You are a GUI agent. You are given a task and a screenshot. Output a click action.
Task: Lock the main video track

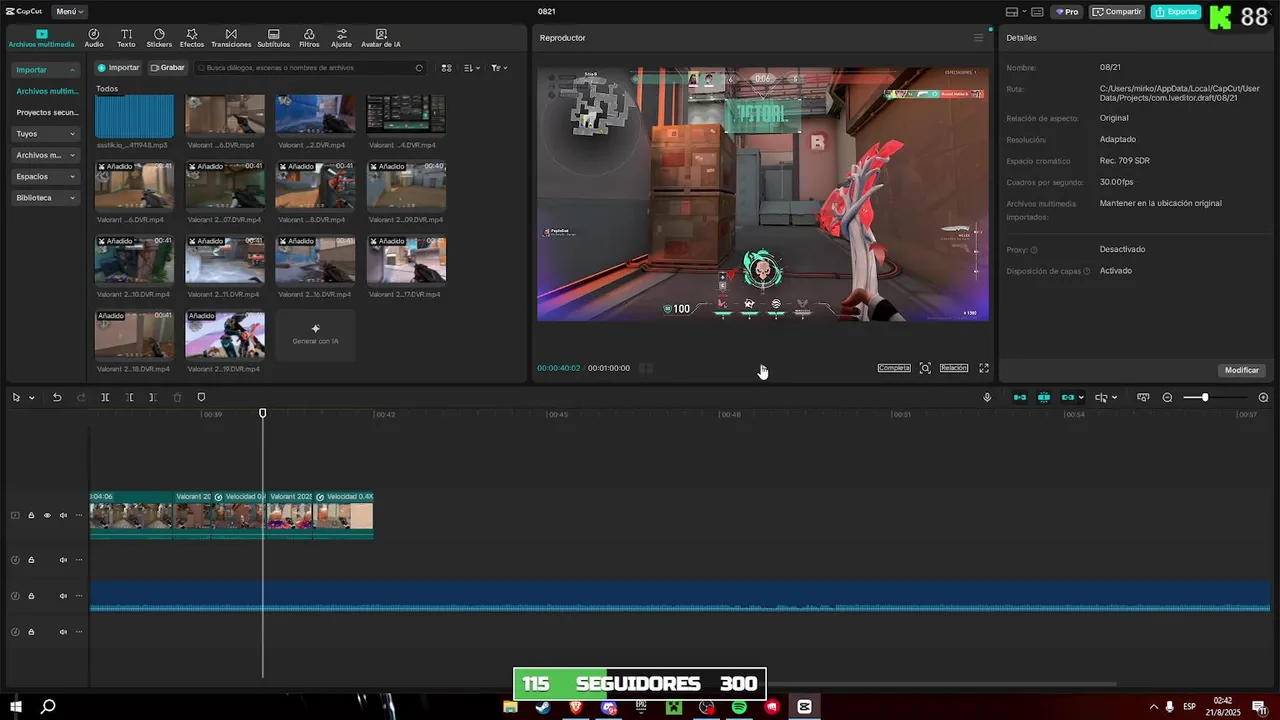click(31, 516)
